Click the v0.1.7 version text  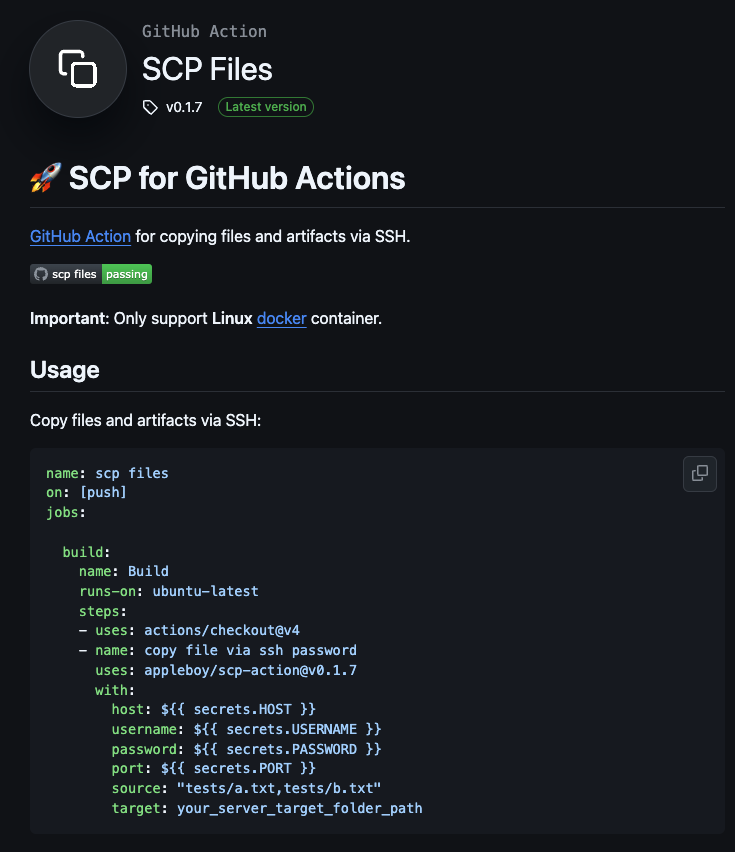coord(184,107)
